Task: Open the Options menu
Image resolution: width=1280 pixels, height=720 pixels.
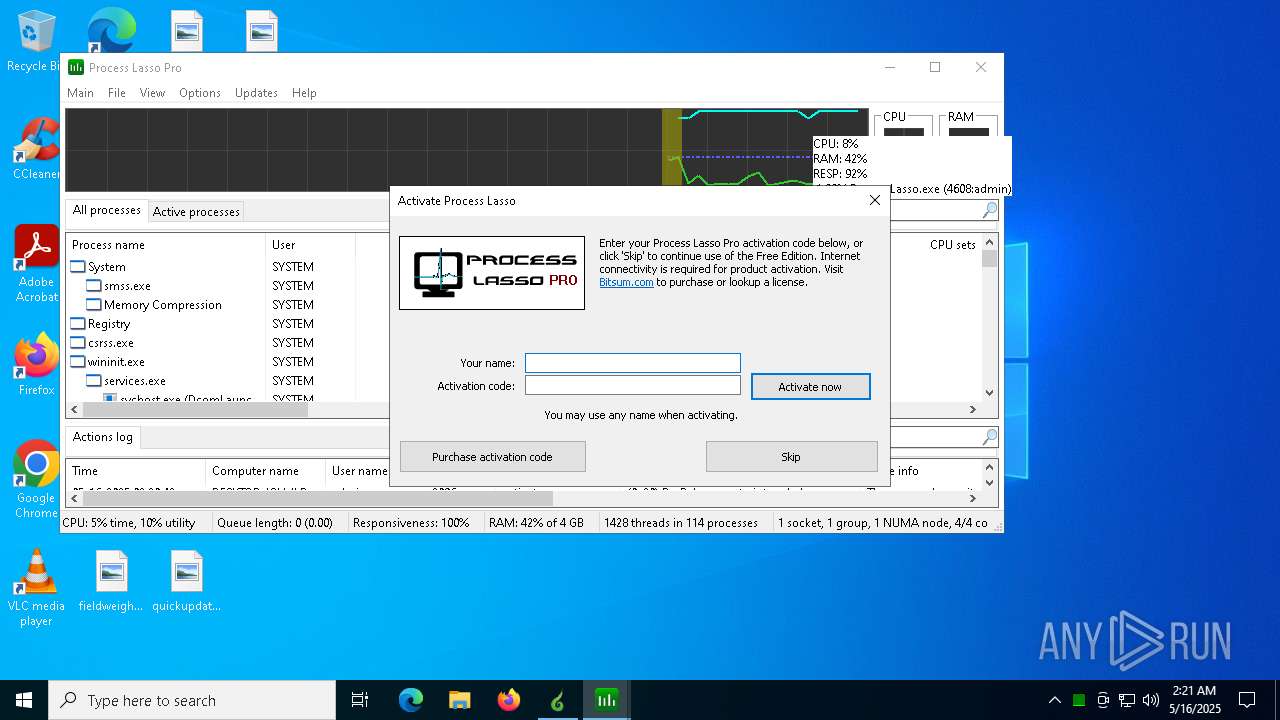Action: tap(200, 93)
